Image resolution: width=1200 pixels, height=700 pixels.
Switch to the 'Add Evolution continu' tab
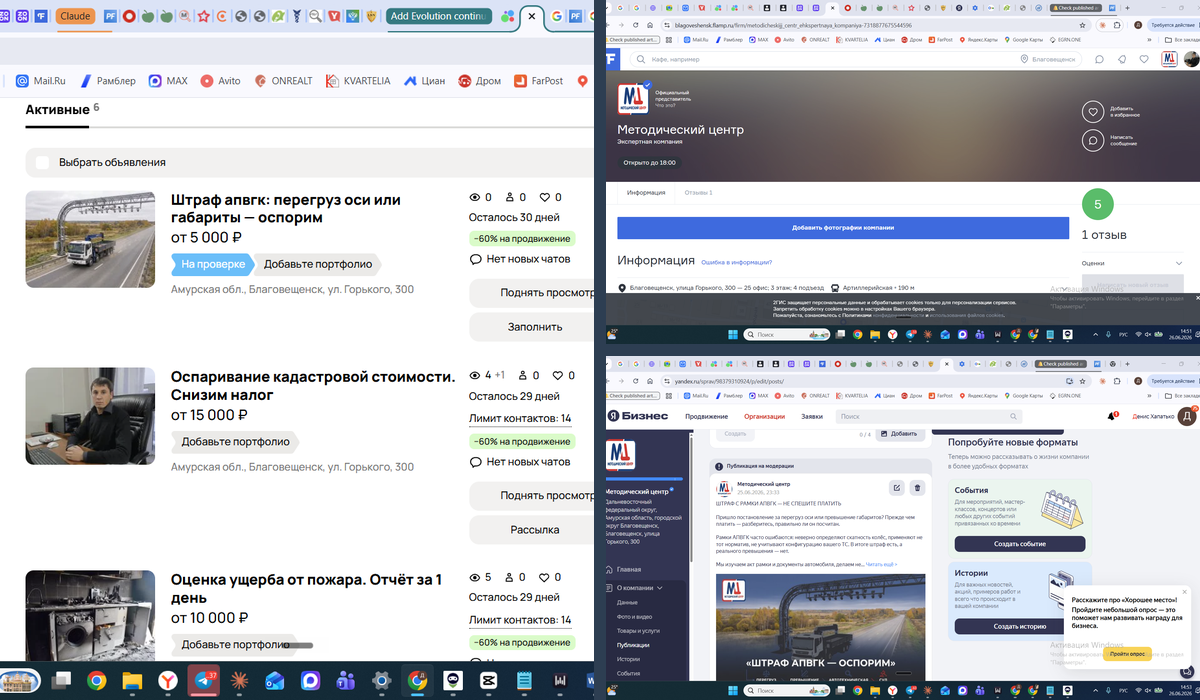[437, 16]
